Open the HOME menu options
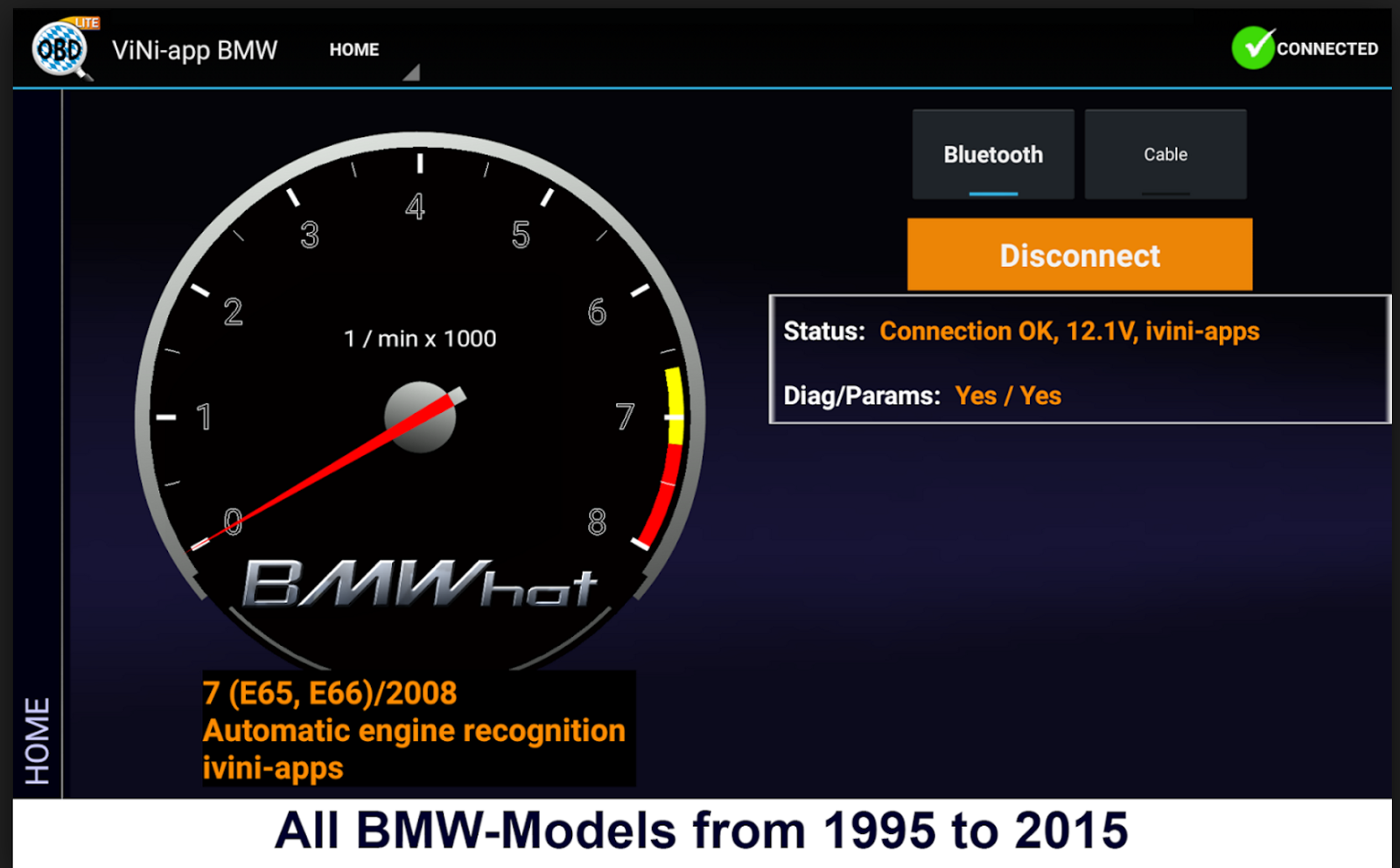The image size is (1400, 868). click(x=353, y=50)
